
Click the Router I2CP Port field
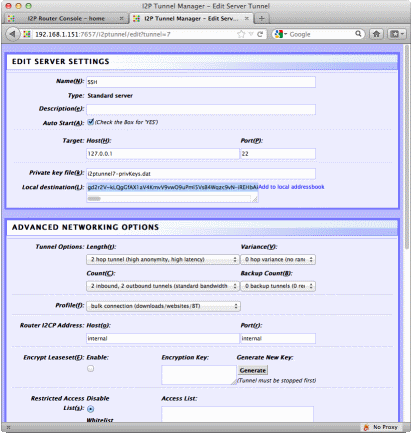click(278, 338)
